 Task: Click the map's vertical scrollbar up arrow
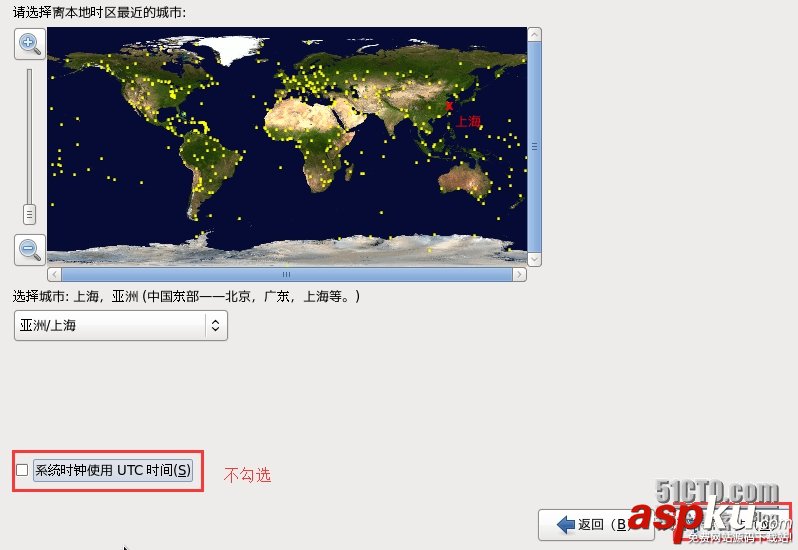pos(534,34)
